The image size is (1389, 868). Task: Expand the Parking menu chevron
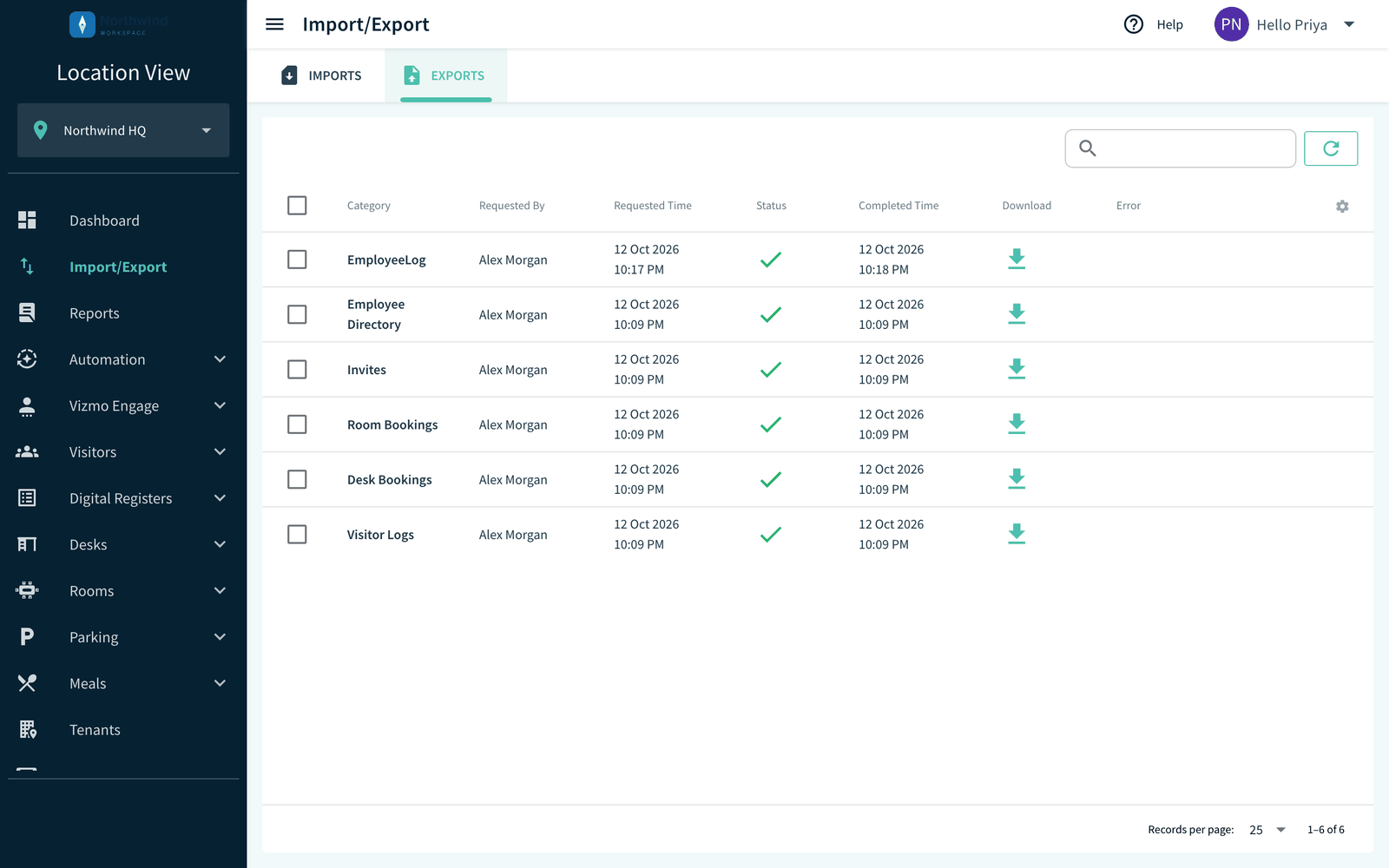[x=221, y=637]
